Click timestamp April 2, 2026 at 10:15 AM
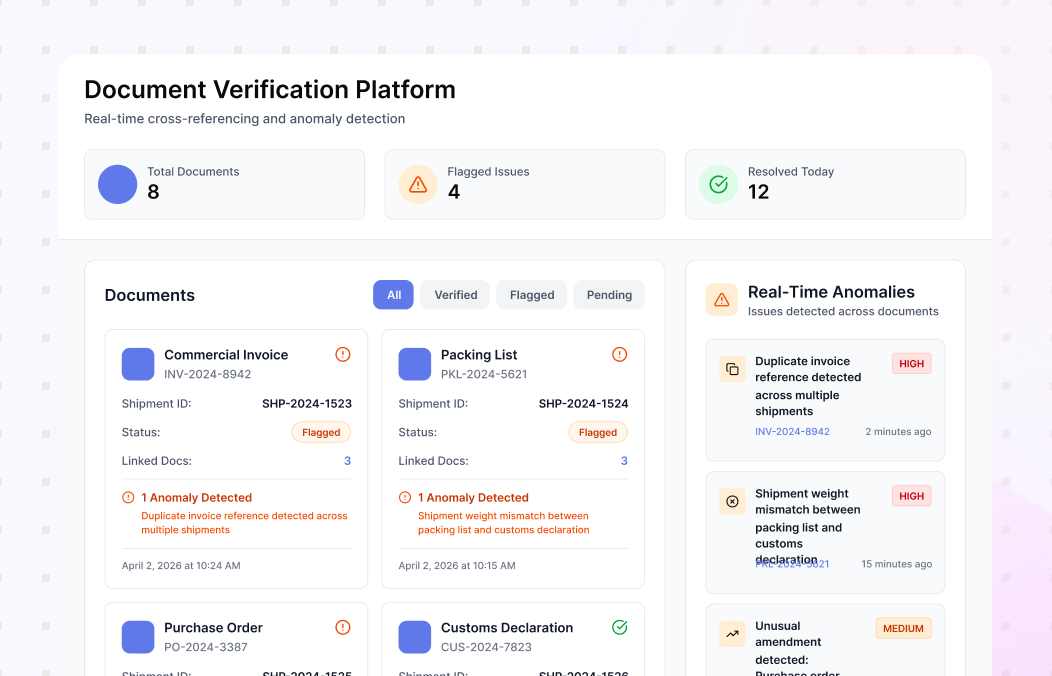1052x676 pixels. [x=457, y=565]
